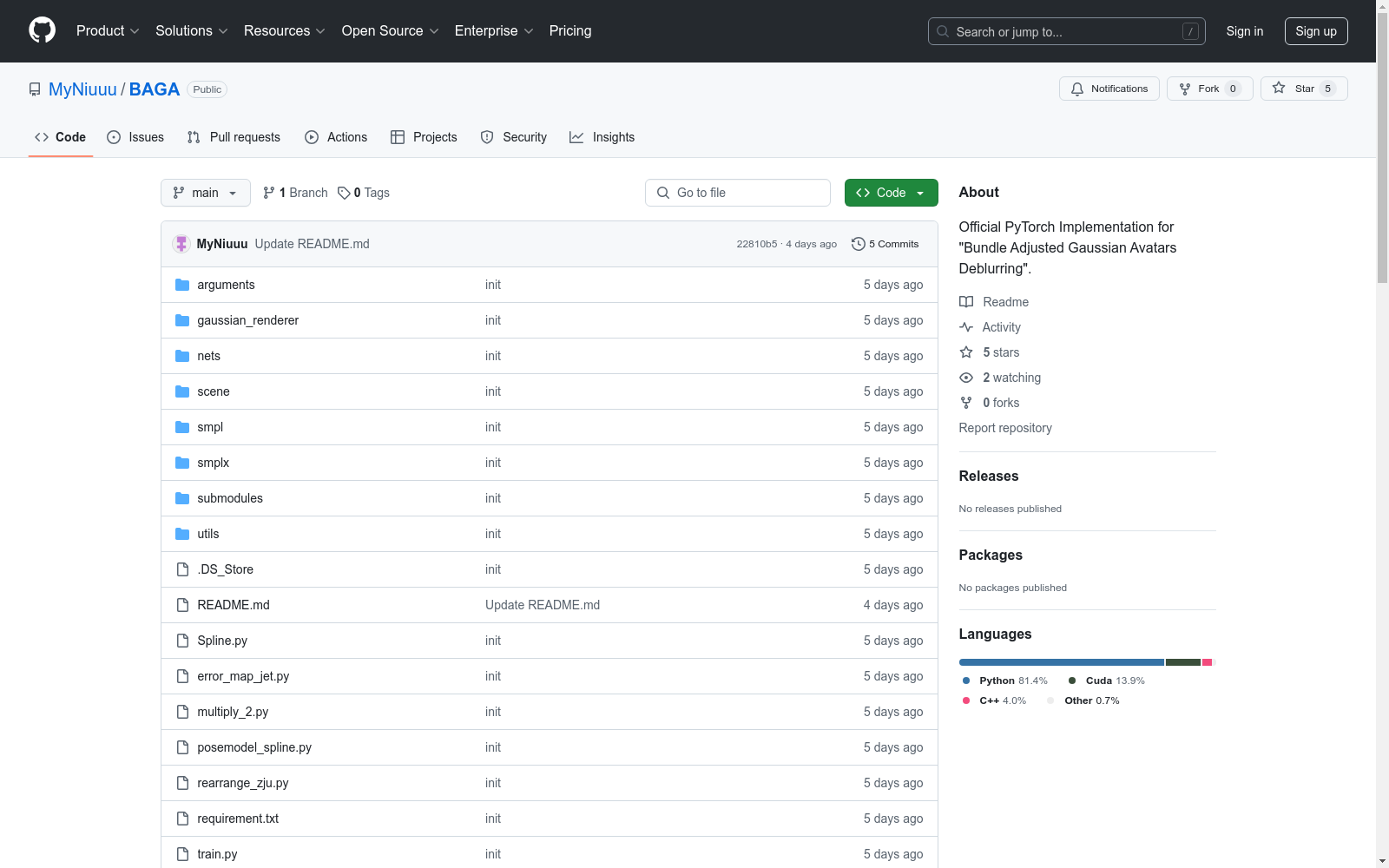Click the MyNiuuu avatar in commit row

point(181,244)
